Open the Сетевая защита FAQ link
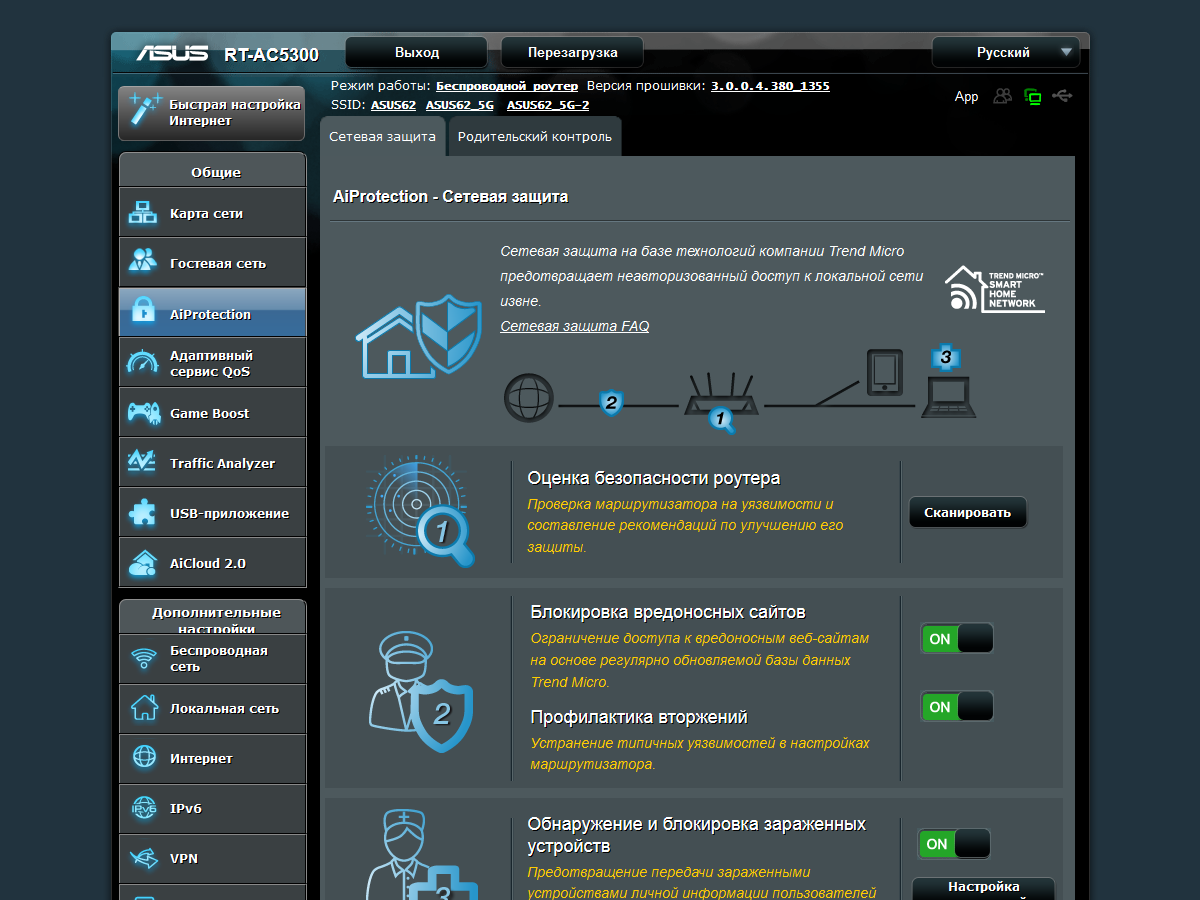 click(575, 326)
